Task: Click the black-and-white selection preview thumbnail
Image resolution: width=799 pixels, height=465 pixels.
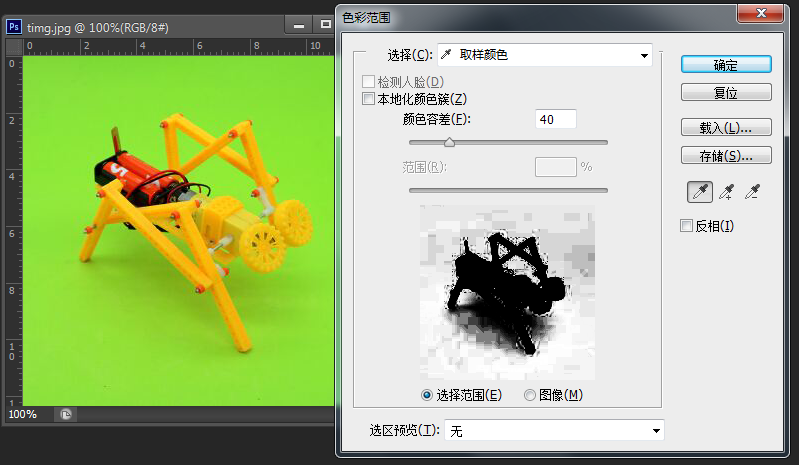Action: pos(507,292)
